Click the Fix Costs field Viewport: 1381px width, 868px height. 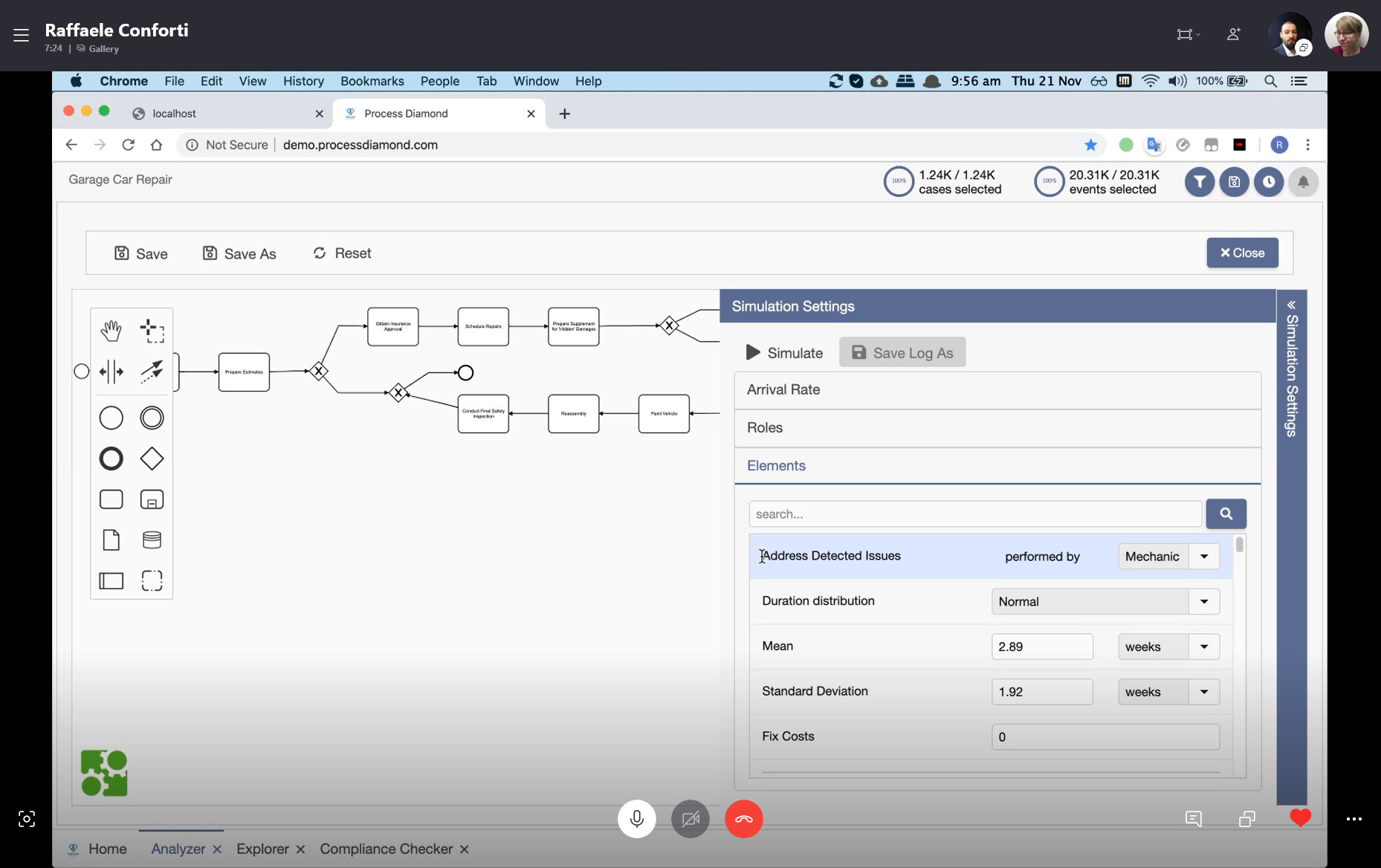(1105, 737)
